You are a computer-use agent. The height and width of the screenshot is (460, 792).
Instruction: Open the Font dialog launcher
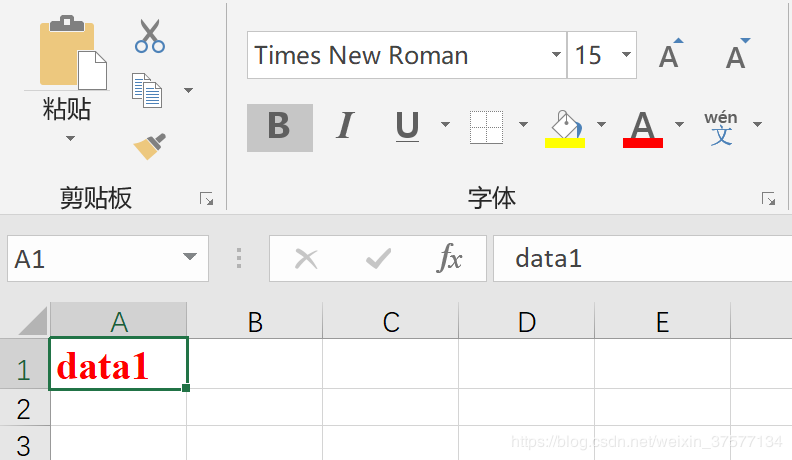(x=768, y=199)
